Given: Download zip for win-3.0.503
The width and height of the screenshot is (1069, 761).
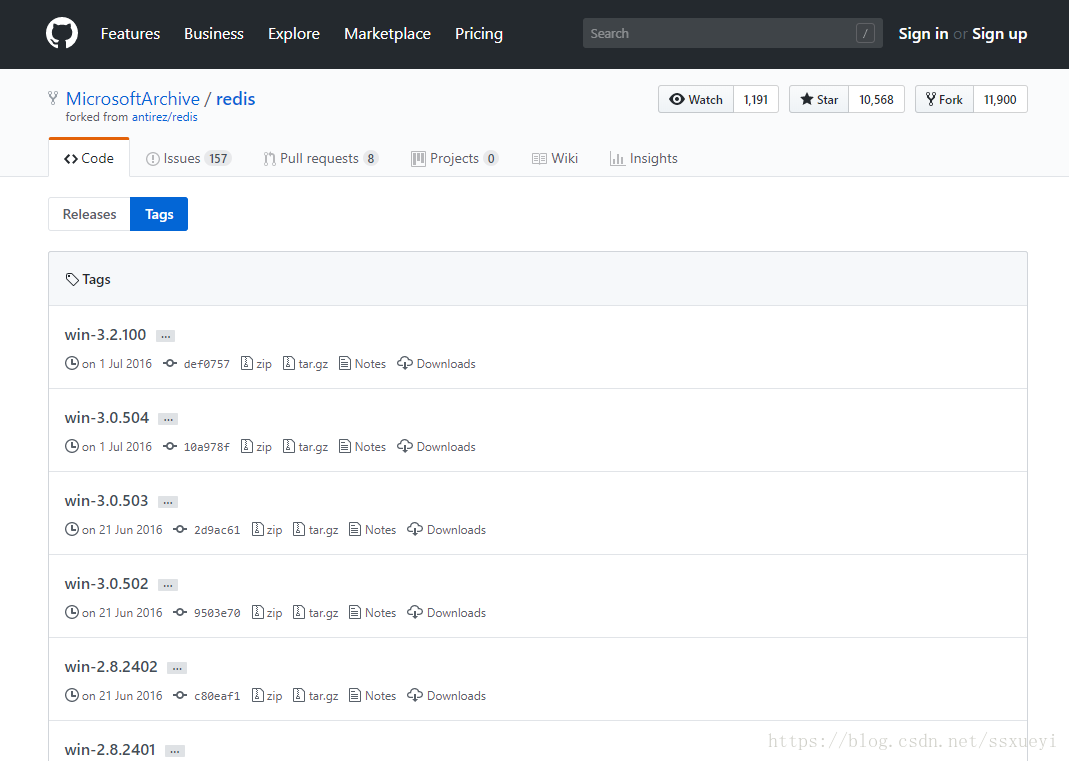Looking at the screenshot, I should 267,530.
